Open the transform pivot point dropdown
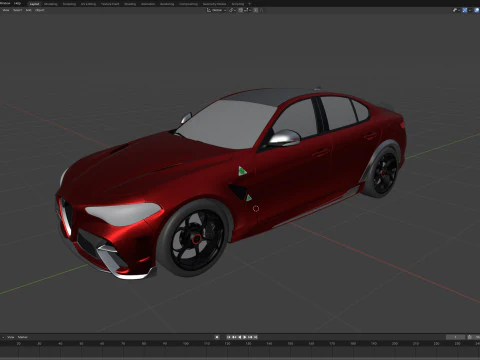This screenshot has height=360, width=480. click(232, 10)
